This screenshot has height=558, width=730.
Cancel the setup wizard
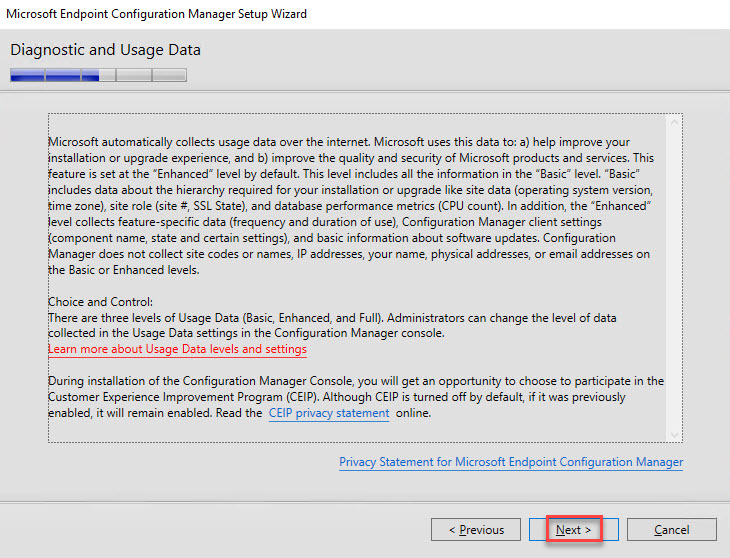point(672,530)
